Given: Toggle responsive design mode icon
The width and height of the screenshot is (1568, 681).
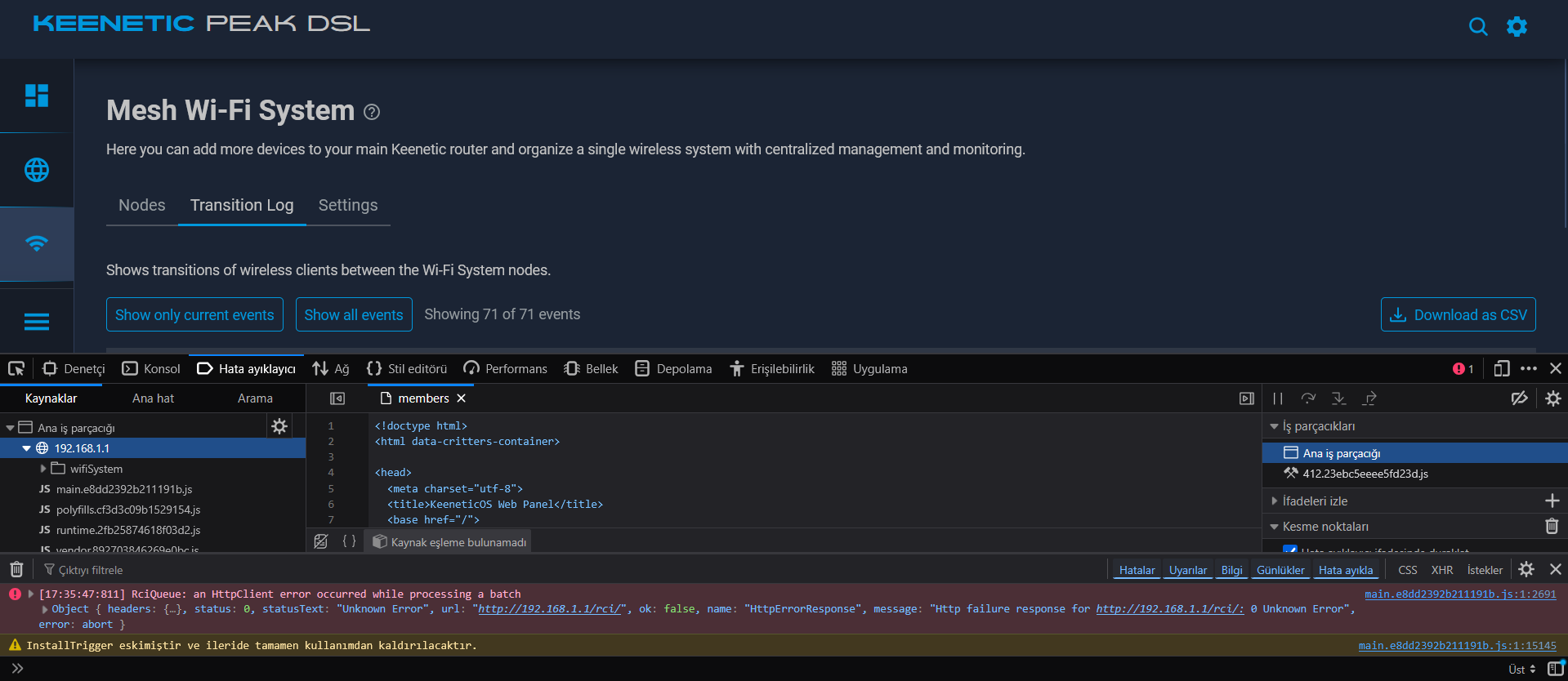Looking at the screenshot, I should coord(1501,369).
